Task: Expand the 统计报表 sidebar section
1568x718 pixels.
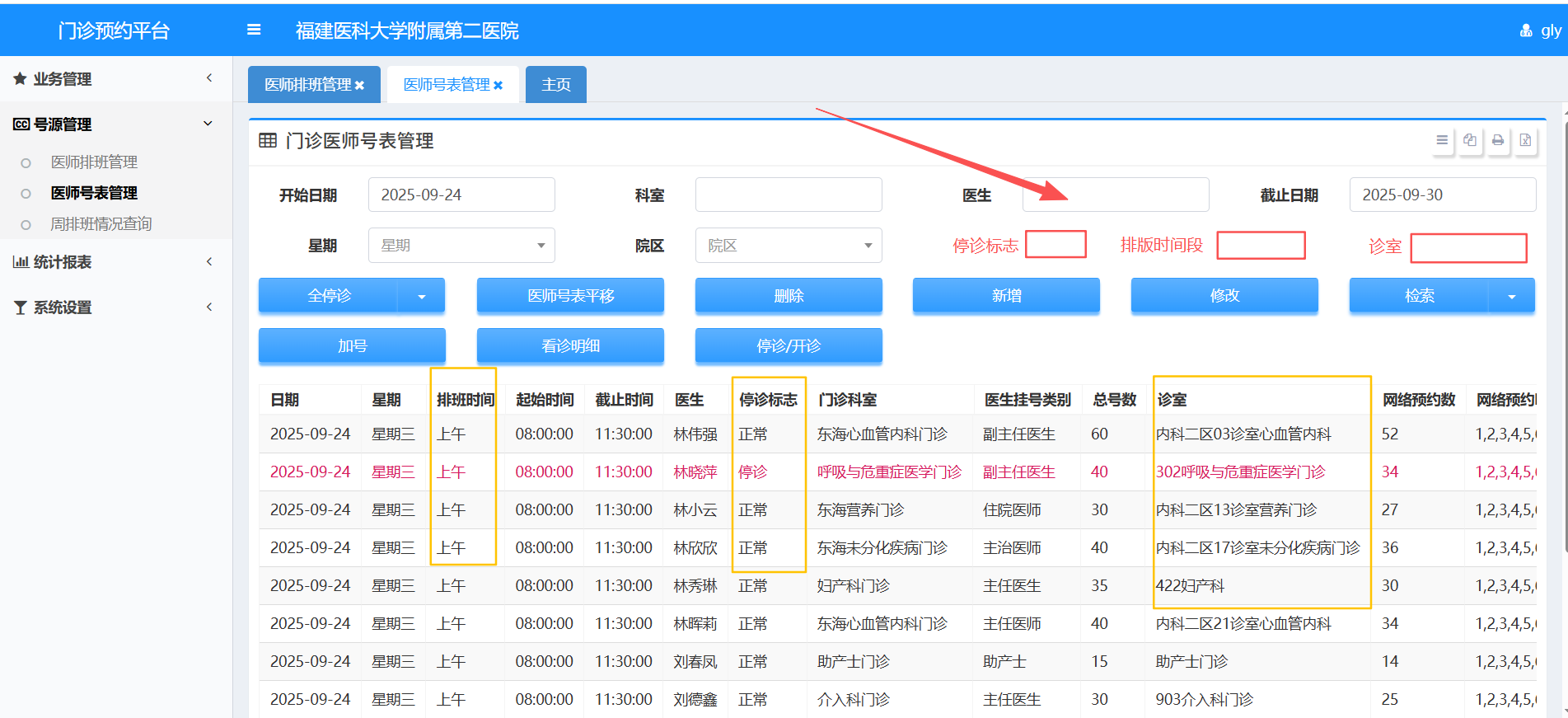Action: click(116, 261)
